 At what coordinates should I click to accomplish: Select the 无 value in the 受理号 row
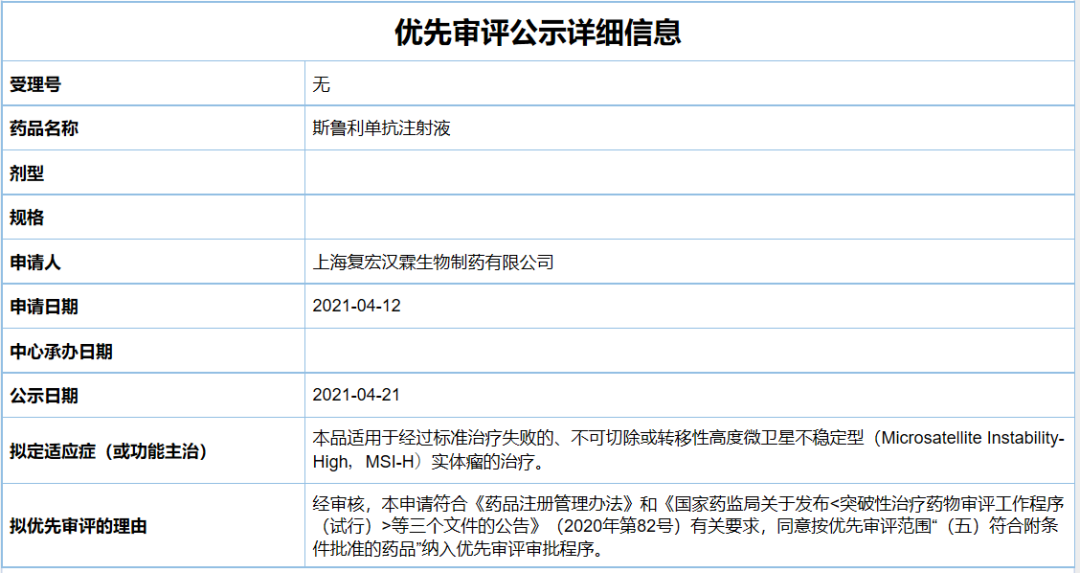pyautogui.click(x=321, y=85)
